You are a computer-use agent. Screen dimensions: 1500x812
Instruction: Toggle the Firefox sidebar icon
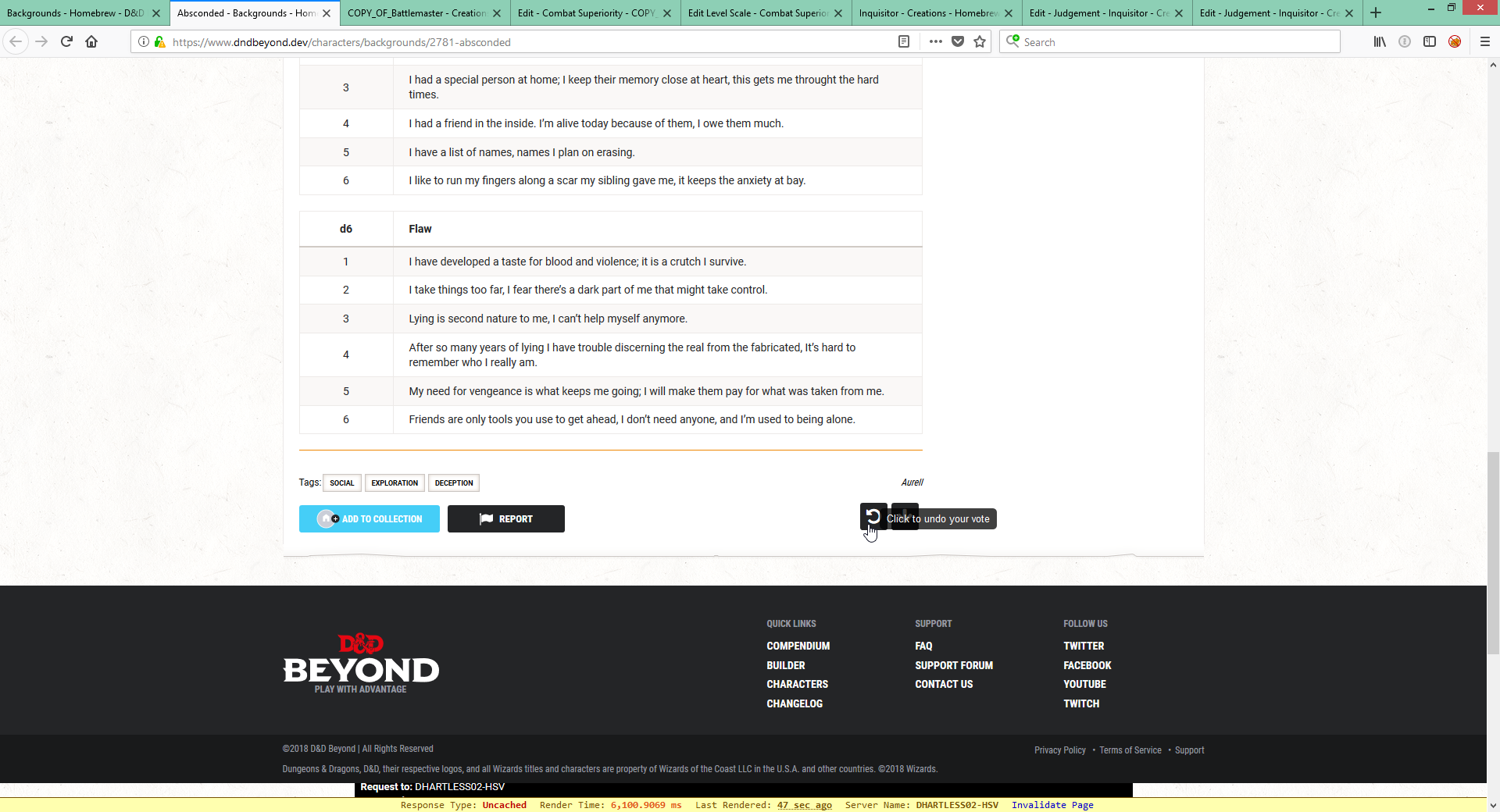[x=1429, y=42]
